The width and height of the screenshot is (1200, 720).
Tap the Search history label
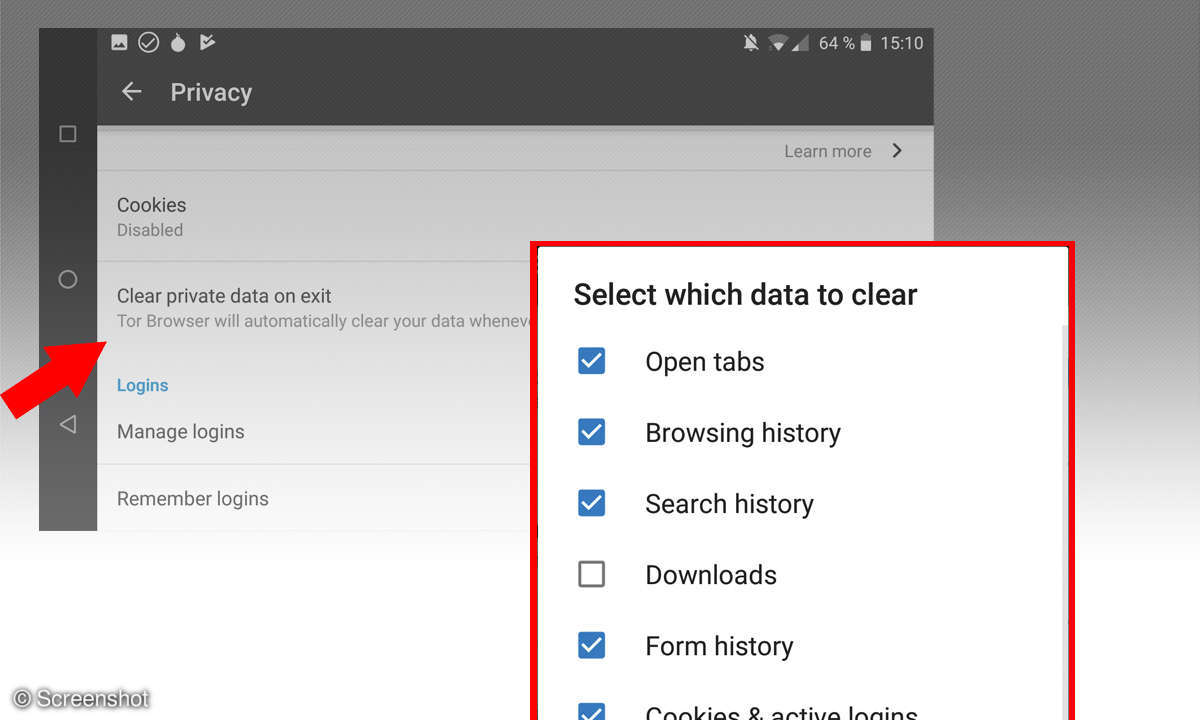(x=729, y=504)
